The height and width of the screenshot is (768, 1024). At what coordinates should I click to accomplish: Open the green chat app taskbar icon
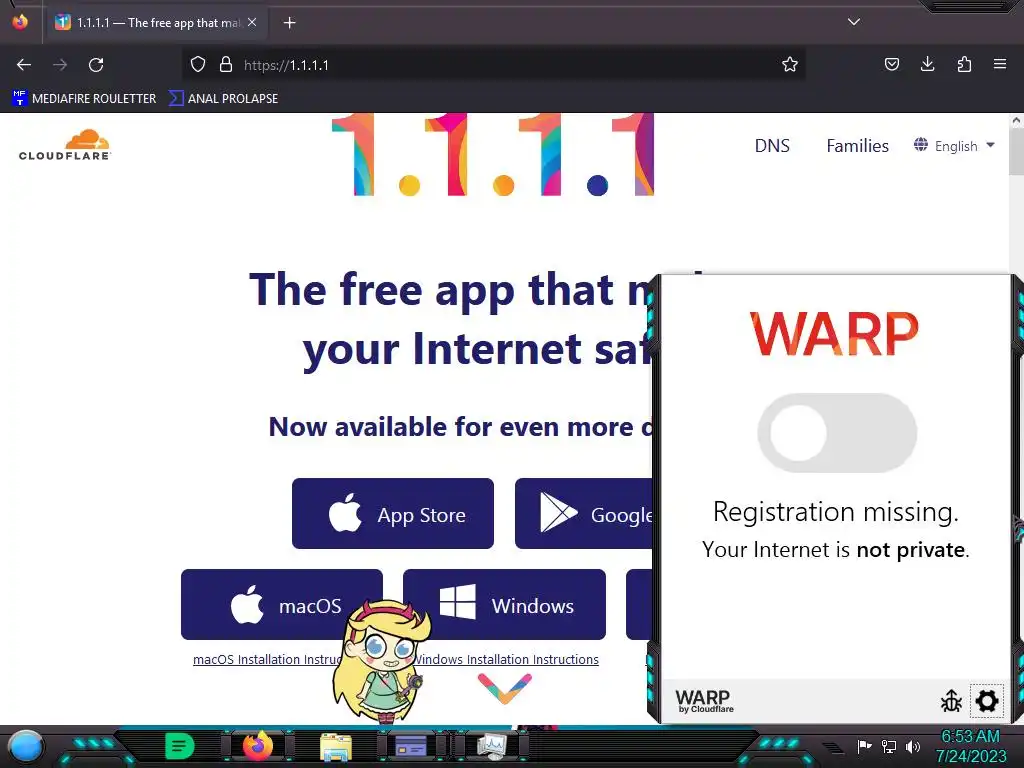[x=180, y=746]
